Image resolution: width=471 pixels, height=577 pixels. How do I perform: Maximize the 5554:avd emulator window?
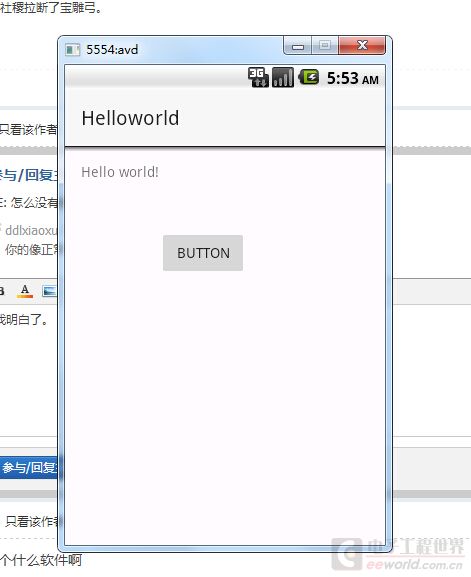(x=325, y=46)
